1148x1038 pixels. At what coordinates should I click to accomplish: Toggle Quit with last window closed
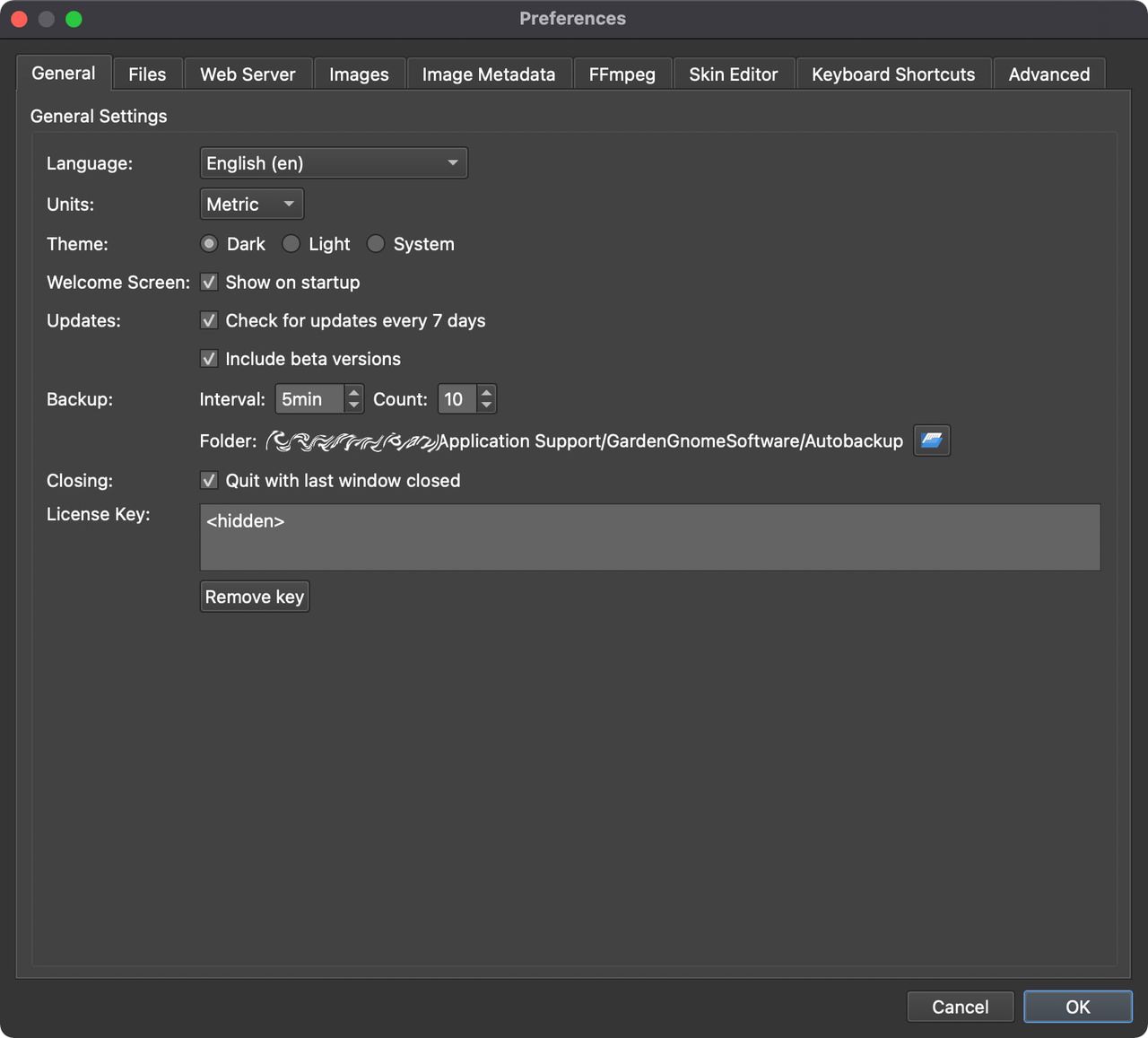tap(209, 481)
